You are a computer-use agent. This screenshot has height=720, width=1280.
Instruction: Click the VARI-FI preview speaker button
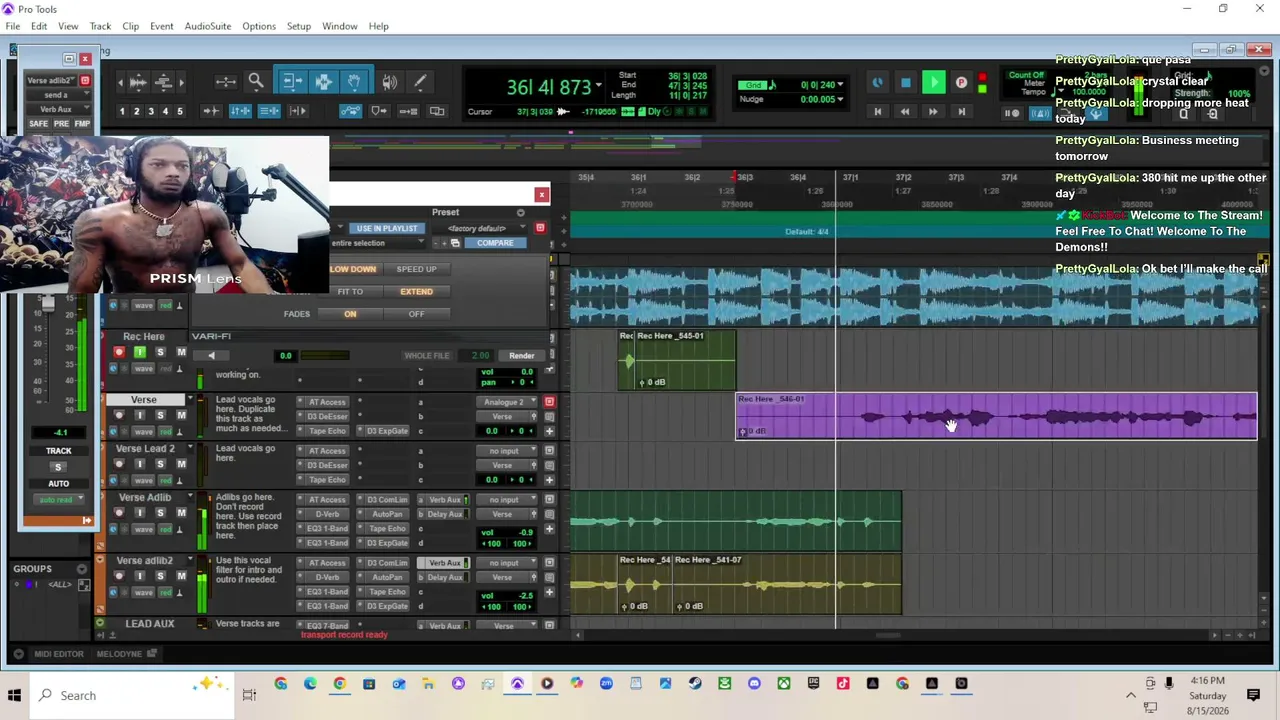211,356
